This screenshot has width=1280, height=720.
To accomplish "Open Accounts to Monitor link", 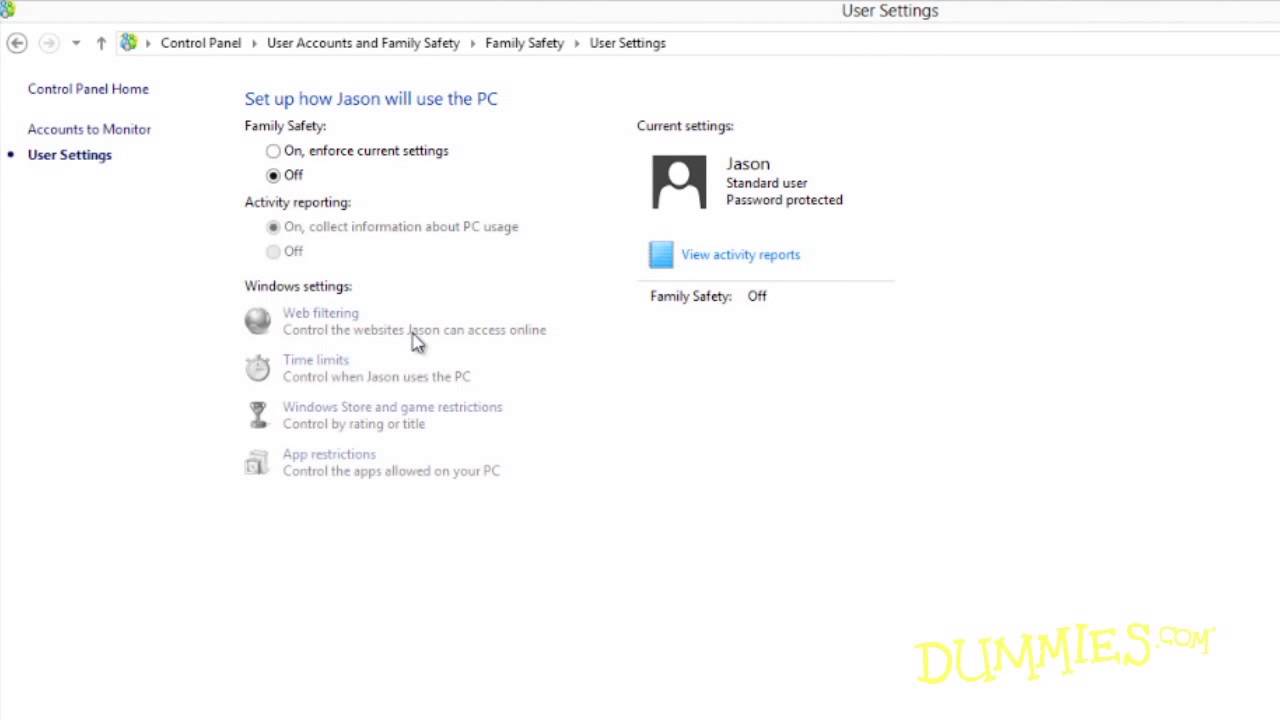I will [x=89, y=129].
